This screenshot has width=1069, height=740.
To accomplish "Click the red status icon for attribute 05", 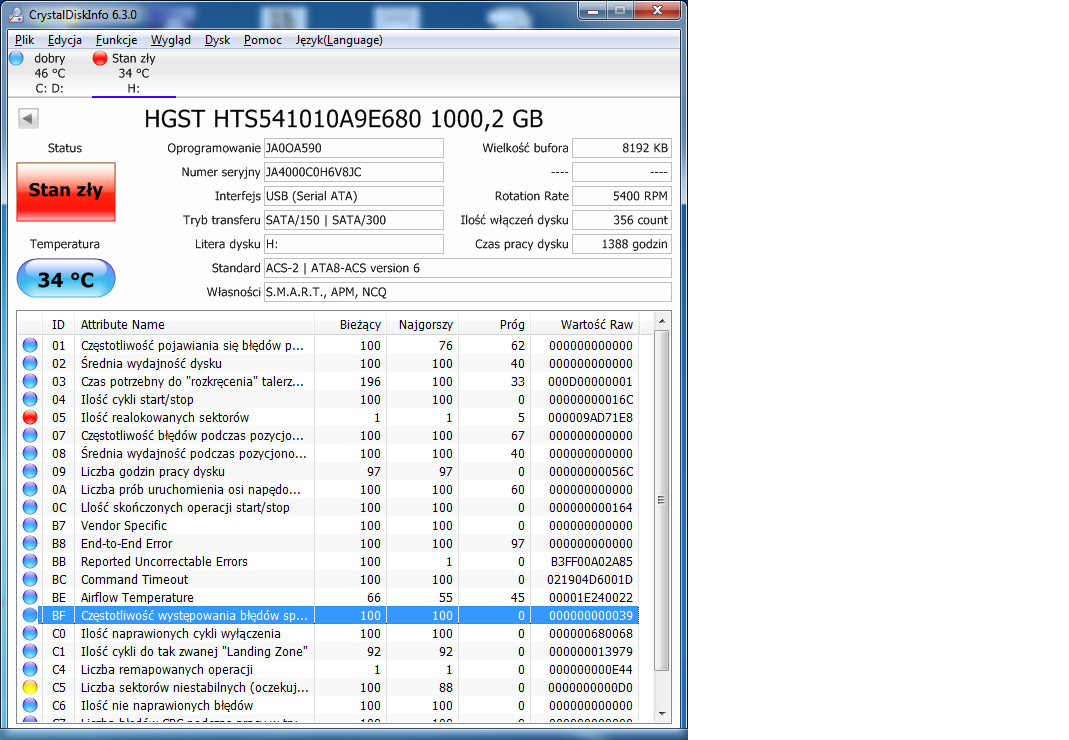I will click(x=30, y=417).
